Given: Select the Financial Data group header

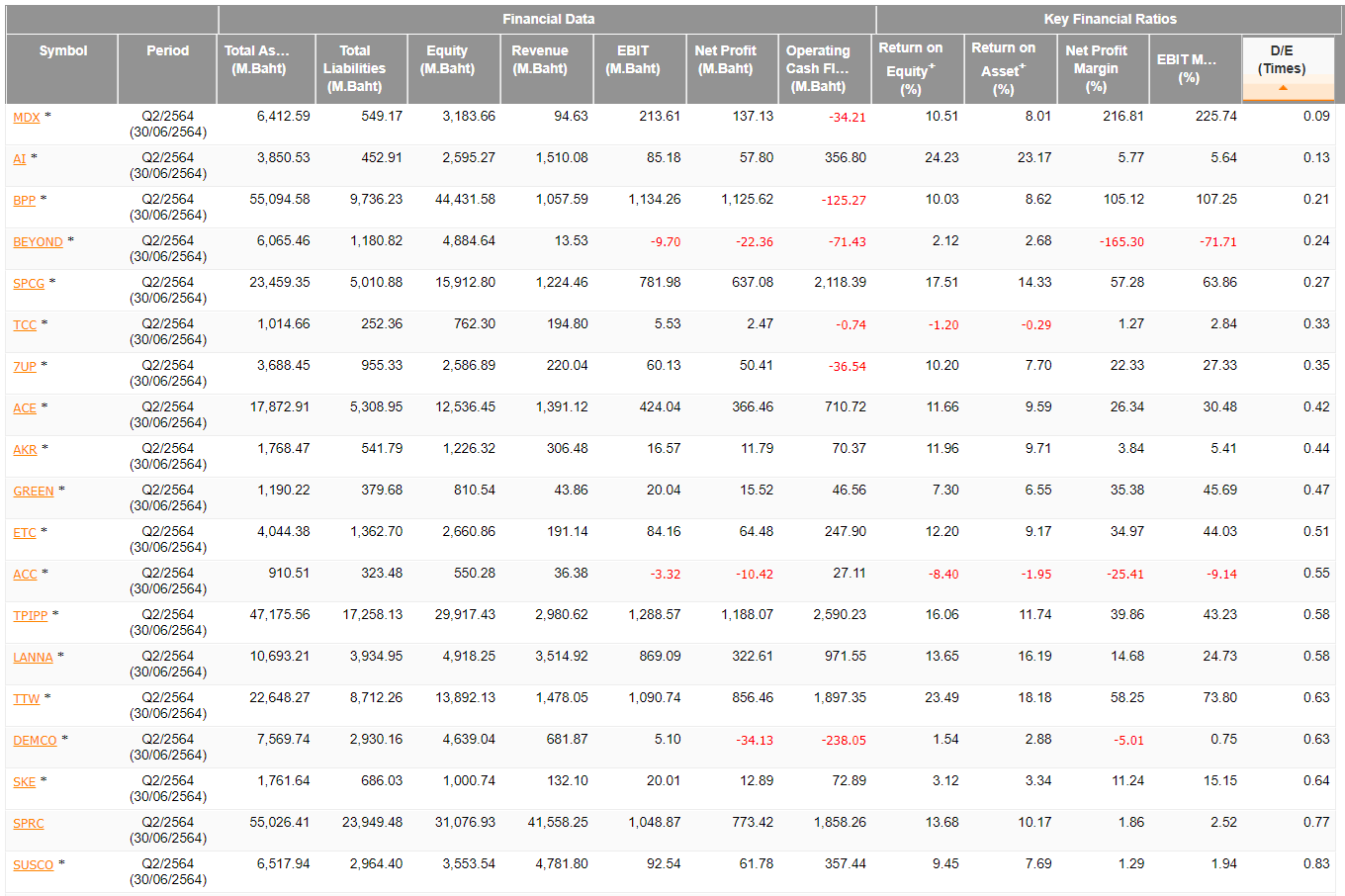Looking at the screenshot, I should pyautogui.click(x=548, y=19).
